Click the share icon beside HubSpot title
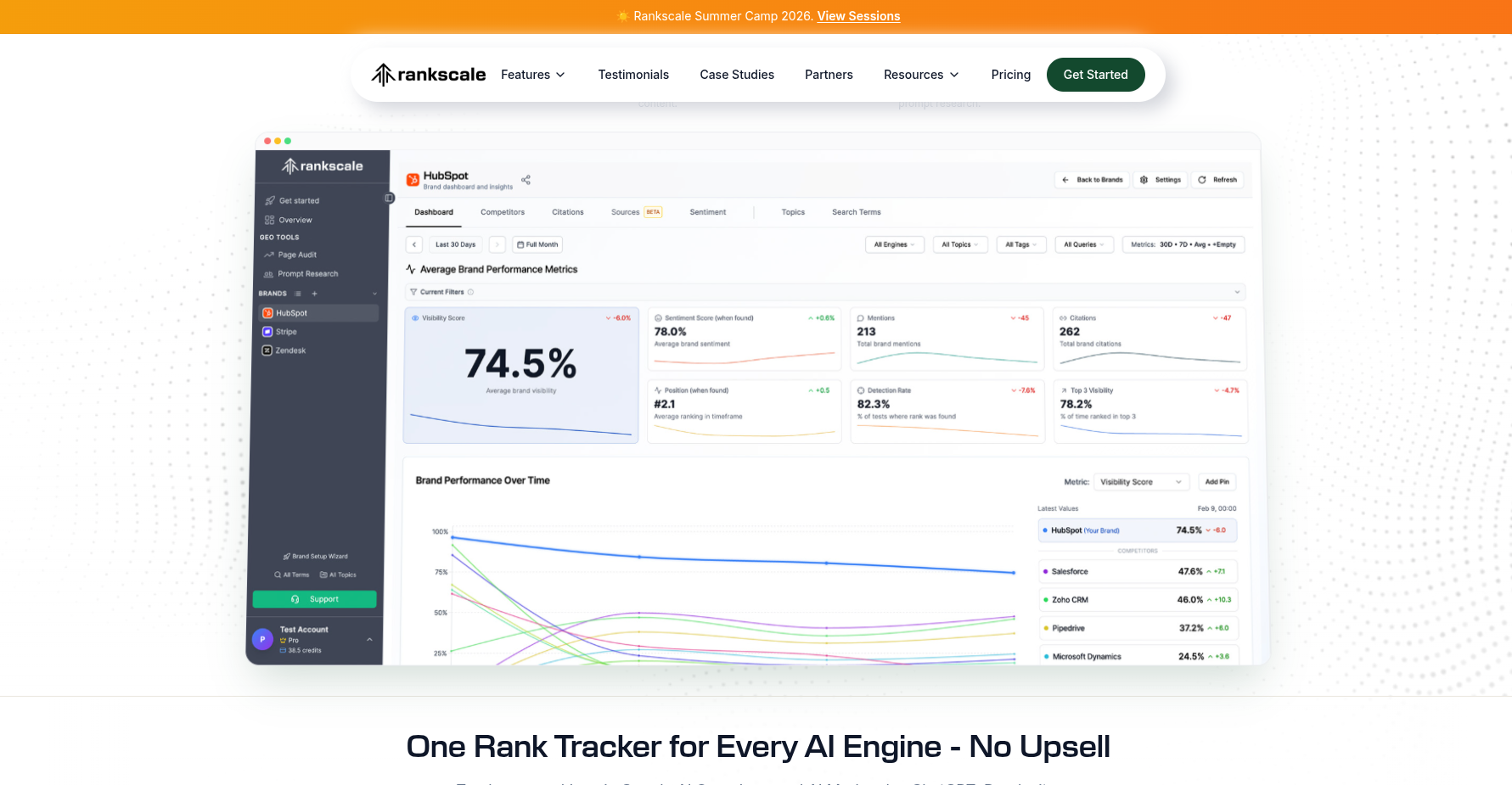The image size is (1512, 785). [526, 180]
